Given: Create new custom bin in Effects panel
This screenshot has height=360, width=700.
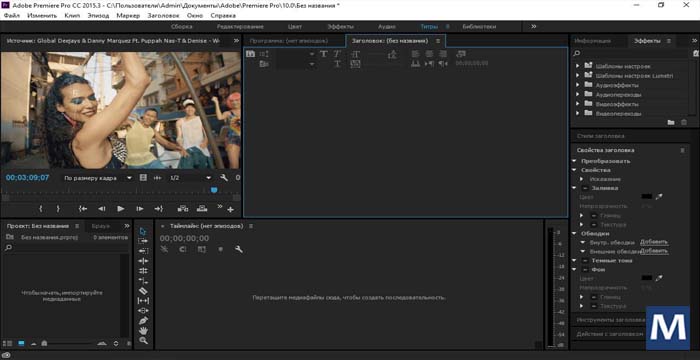Looking at the screenshot, I should click(671, 122).
